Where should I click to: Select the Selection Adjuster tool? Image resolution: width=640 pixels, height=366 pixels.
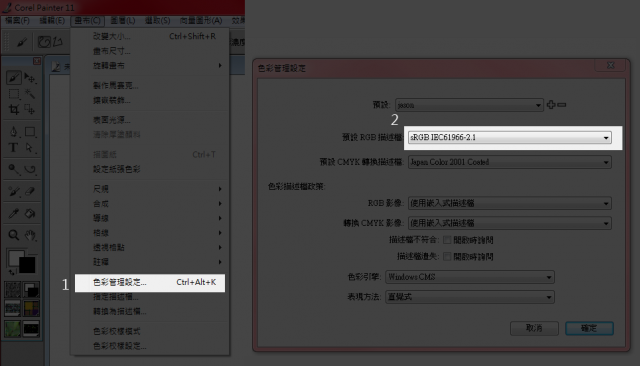(x=30, y=109)
